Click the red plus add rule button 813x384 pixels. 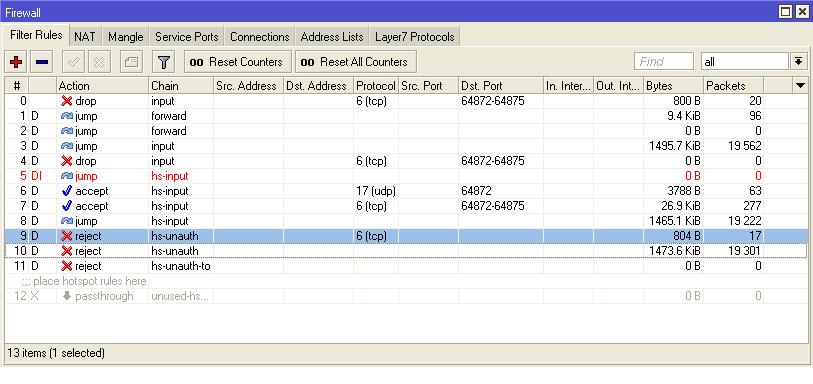click(x=16, y=62)
